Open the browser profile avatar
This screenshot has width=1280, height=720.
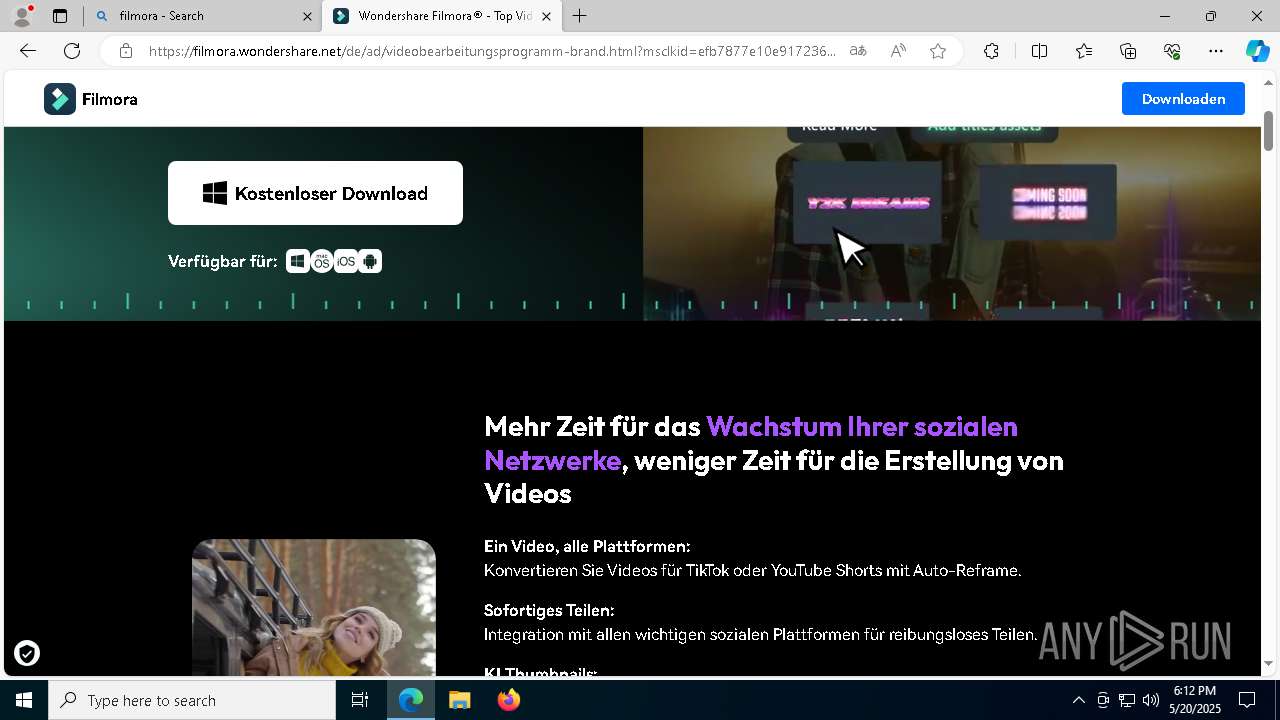(x=22, y=16)
